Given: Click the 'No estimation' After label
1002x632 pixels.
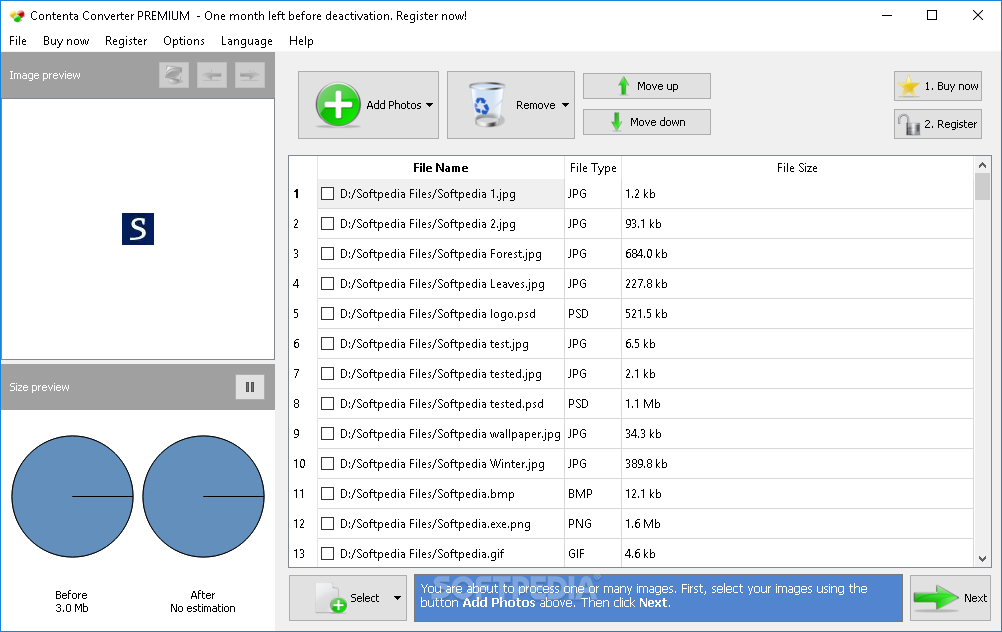Looking at the screenshot, I should (203, 608).
